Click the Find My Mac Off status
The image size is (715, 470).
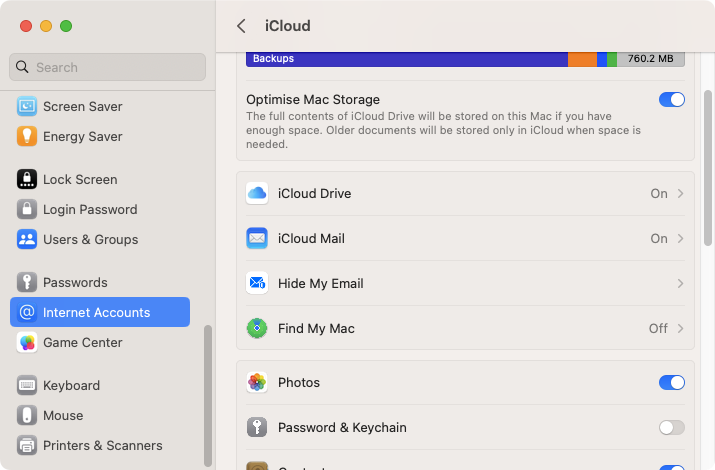(x=658, y=328)
